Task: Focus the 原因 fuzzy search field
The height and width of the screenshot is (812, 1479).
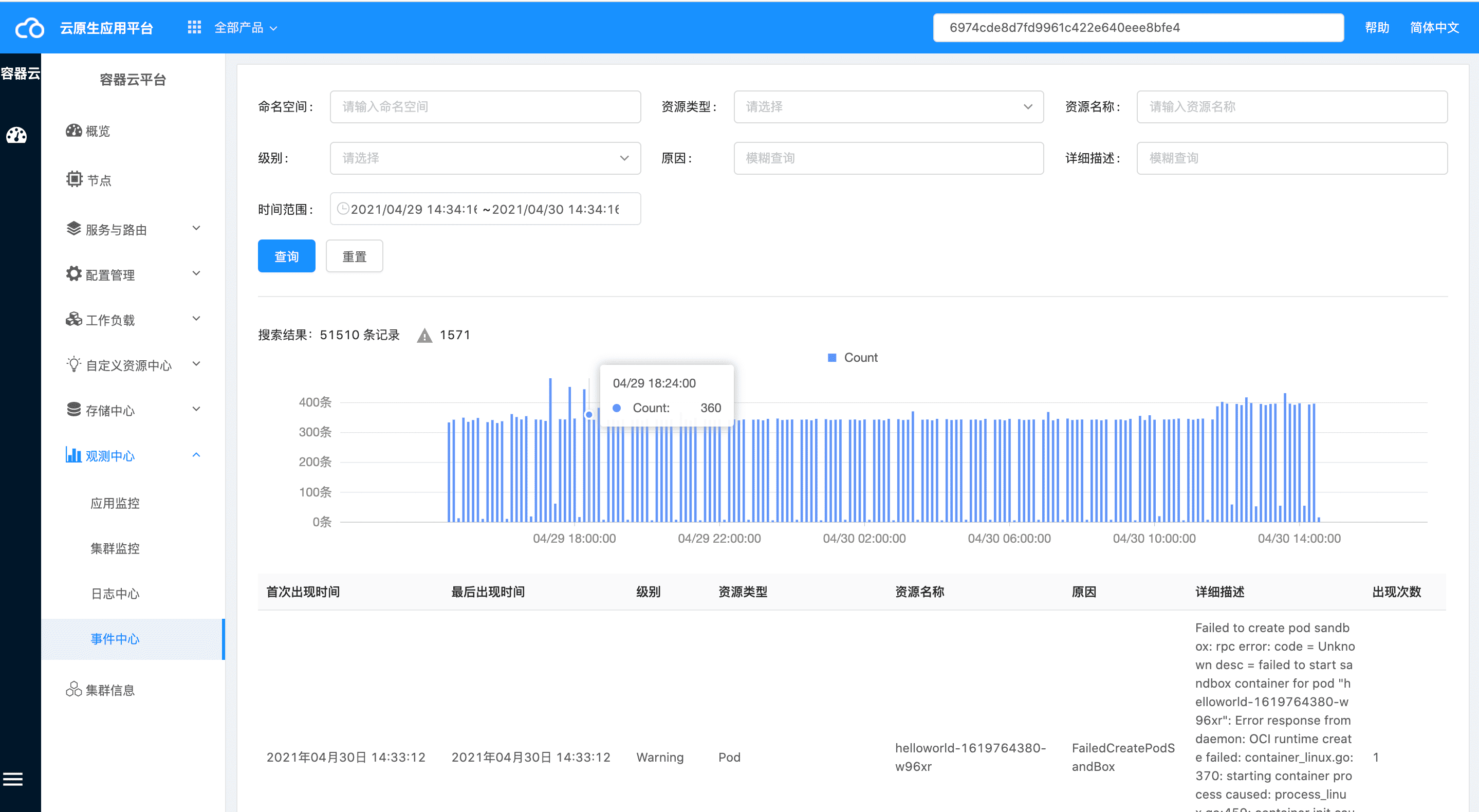Action: (888, 158)
